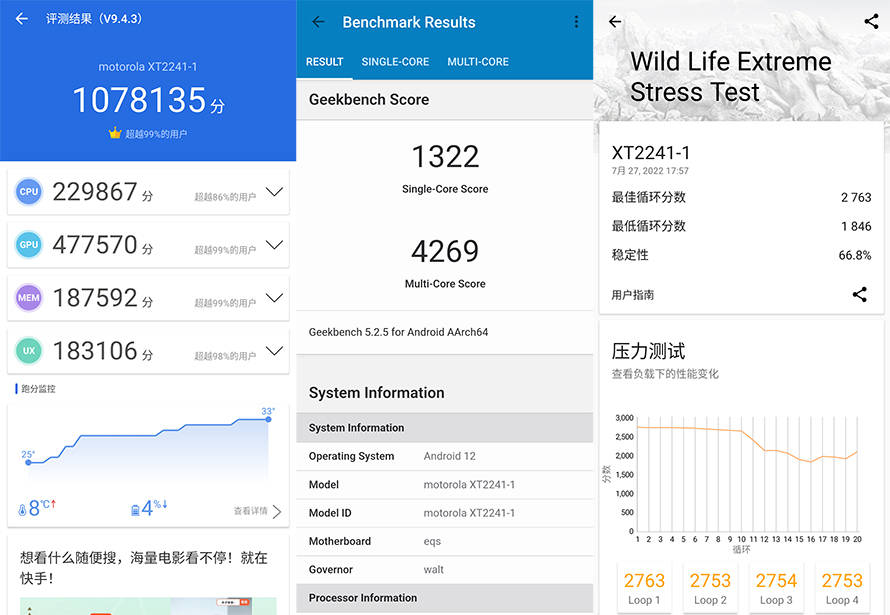Tap the Geekbench back arrow
Image resolution: width=890 pixels, height=615 pixels.
click(x=318, y=22)
